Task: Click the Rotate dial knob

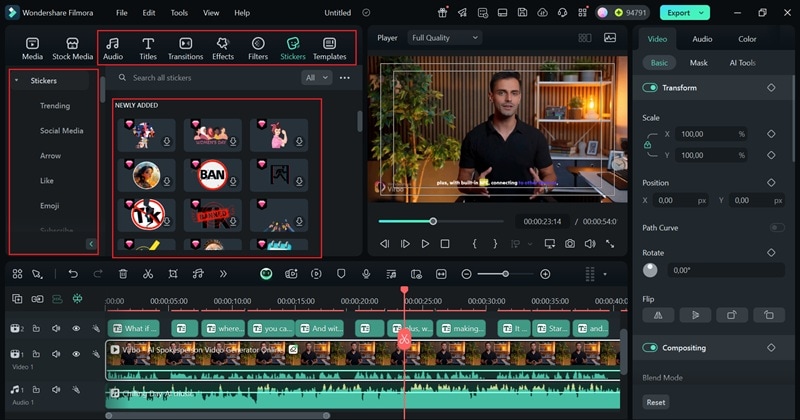Action: point(650,270)
